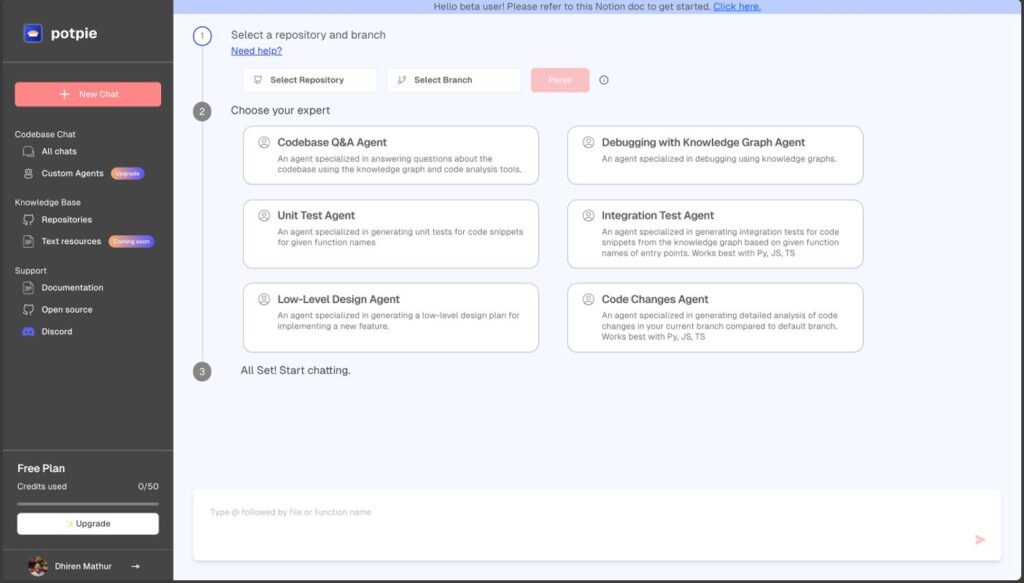1024x583 pixels.
Task: Click the 0/50 credits count
Action: click(x=148, y=486)
